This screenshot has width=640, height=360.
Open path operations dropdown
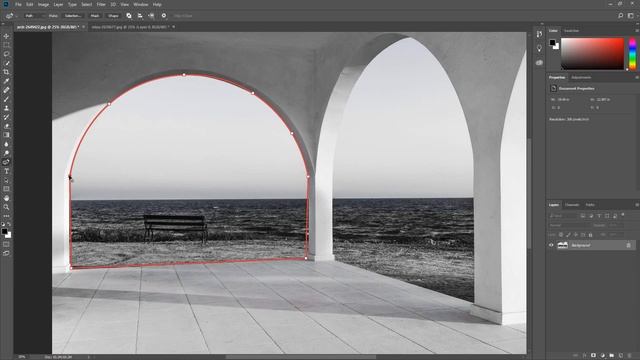129,16
